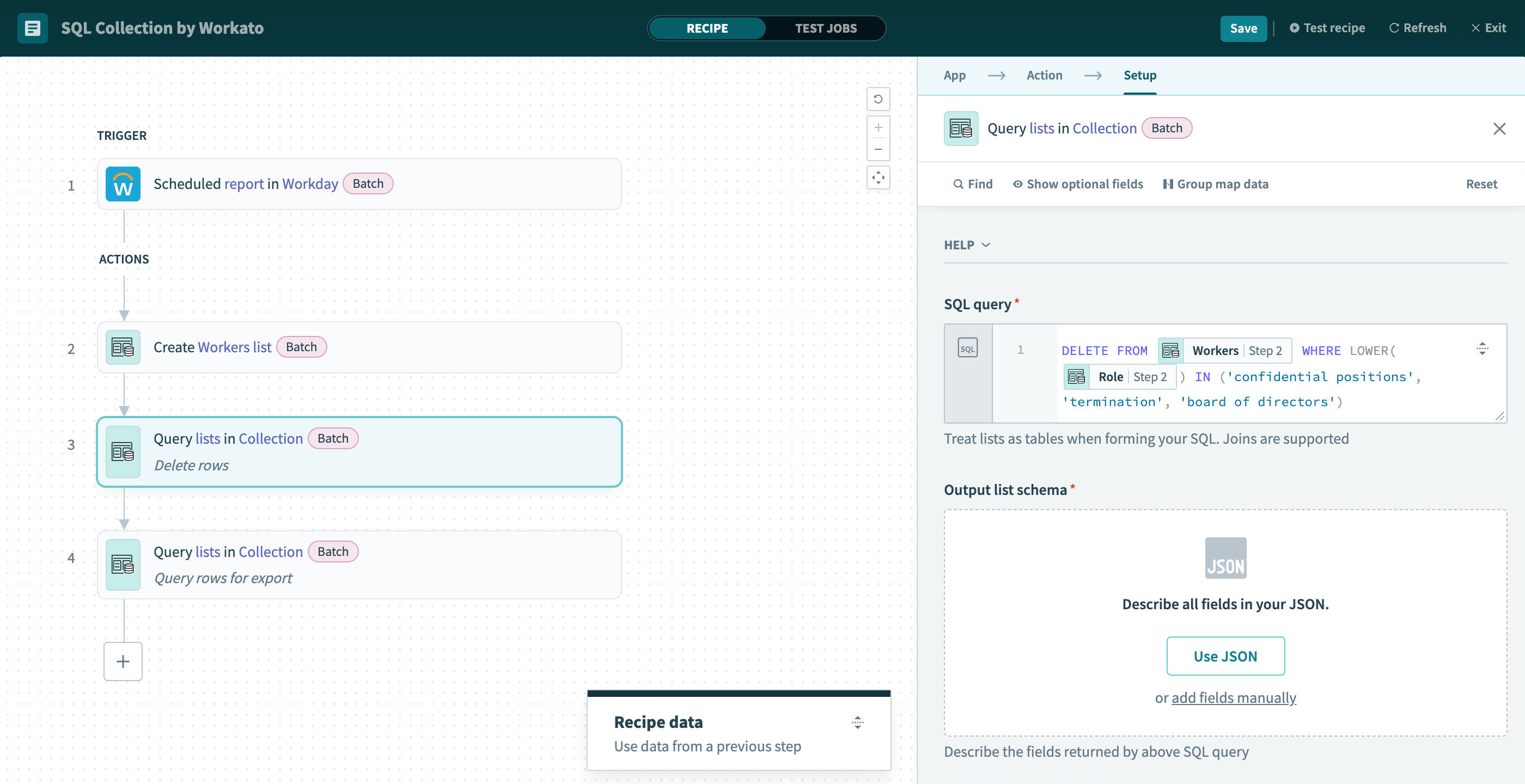
Task: Click the add fields manually link
Action: click(1233, 697)
